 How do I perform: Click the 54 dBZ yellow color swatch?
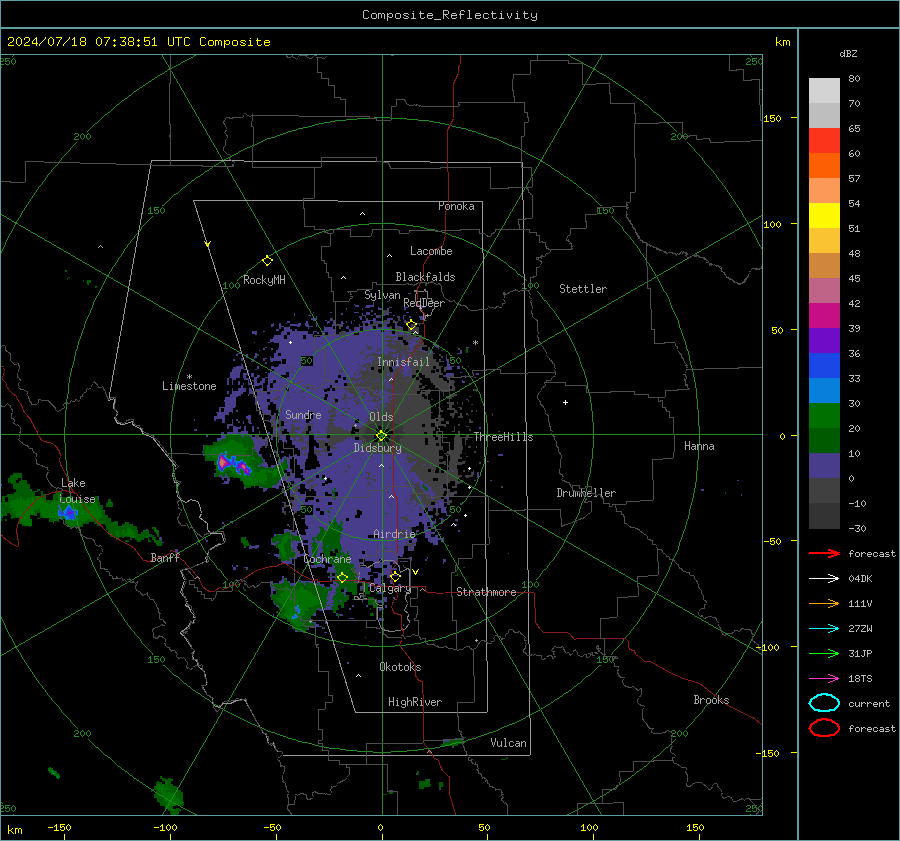(824, 215)
